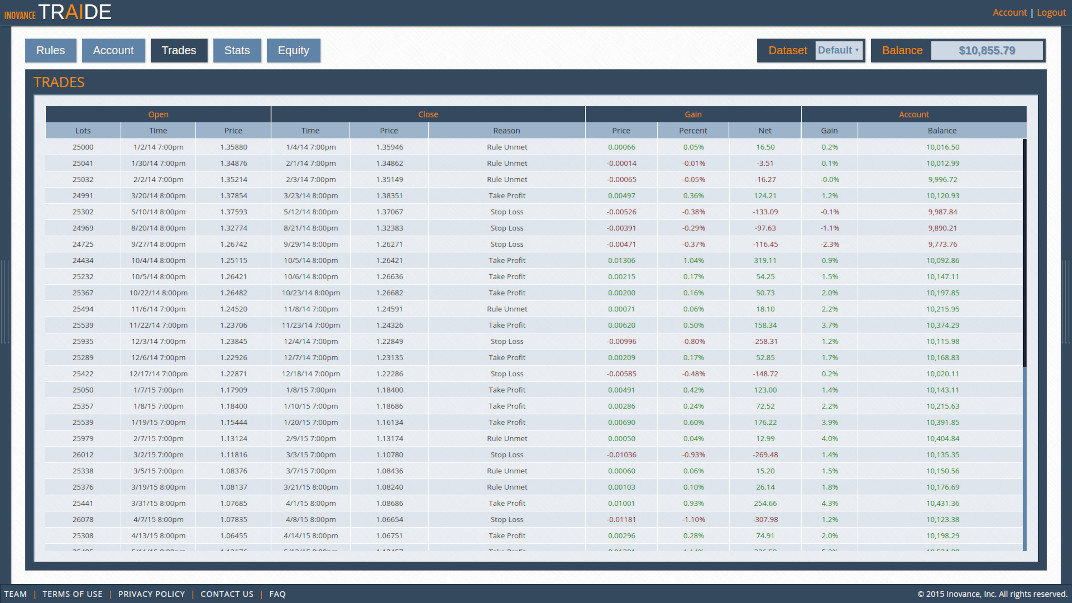Open the Account tab
This screenshot has width=1072, height=603.
tap(113, 50)
